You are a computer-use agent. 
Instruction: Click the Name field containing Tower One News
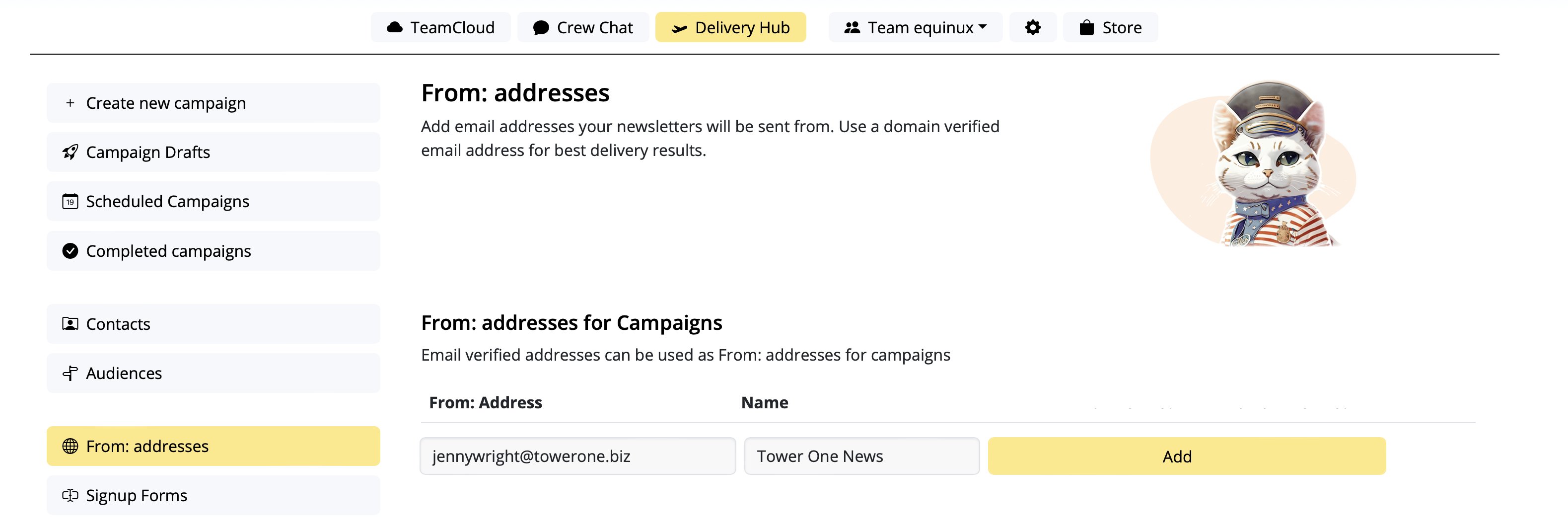click(x=861, y=456)
